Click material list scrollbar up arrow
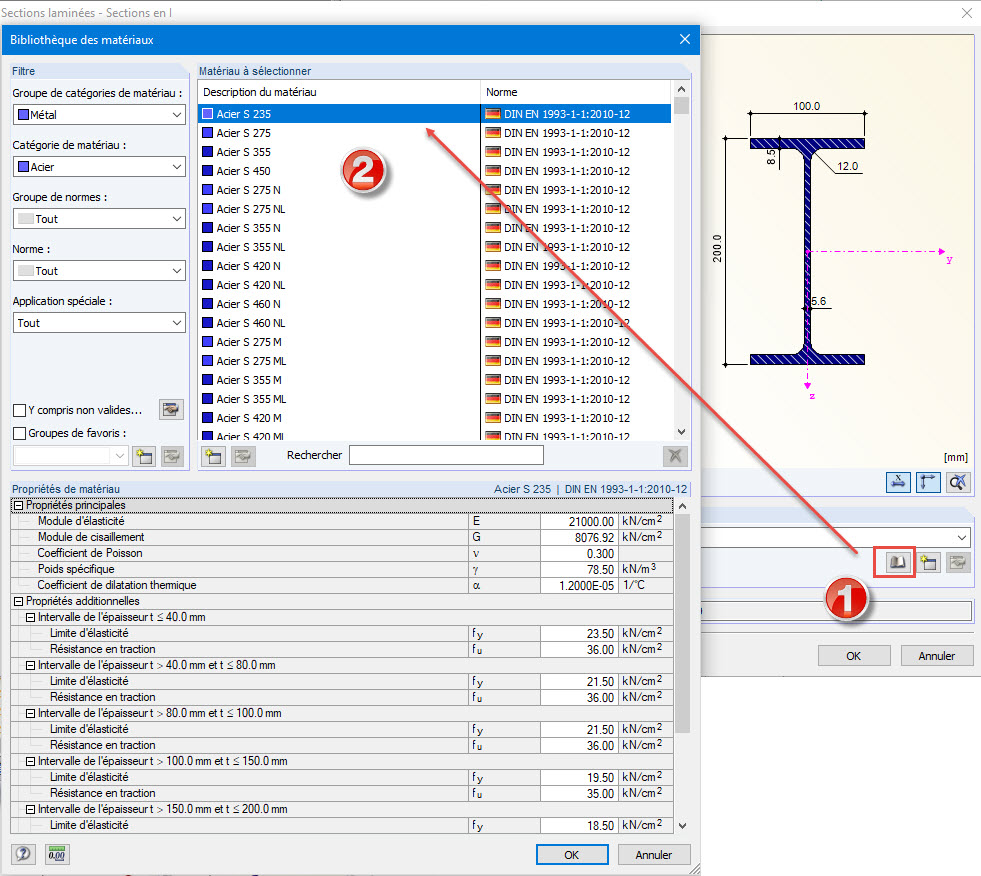Viewport: 981px width, 876px height. [x=681, y=89]
